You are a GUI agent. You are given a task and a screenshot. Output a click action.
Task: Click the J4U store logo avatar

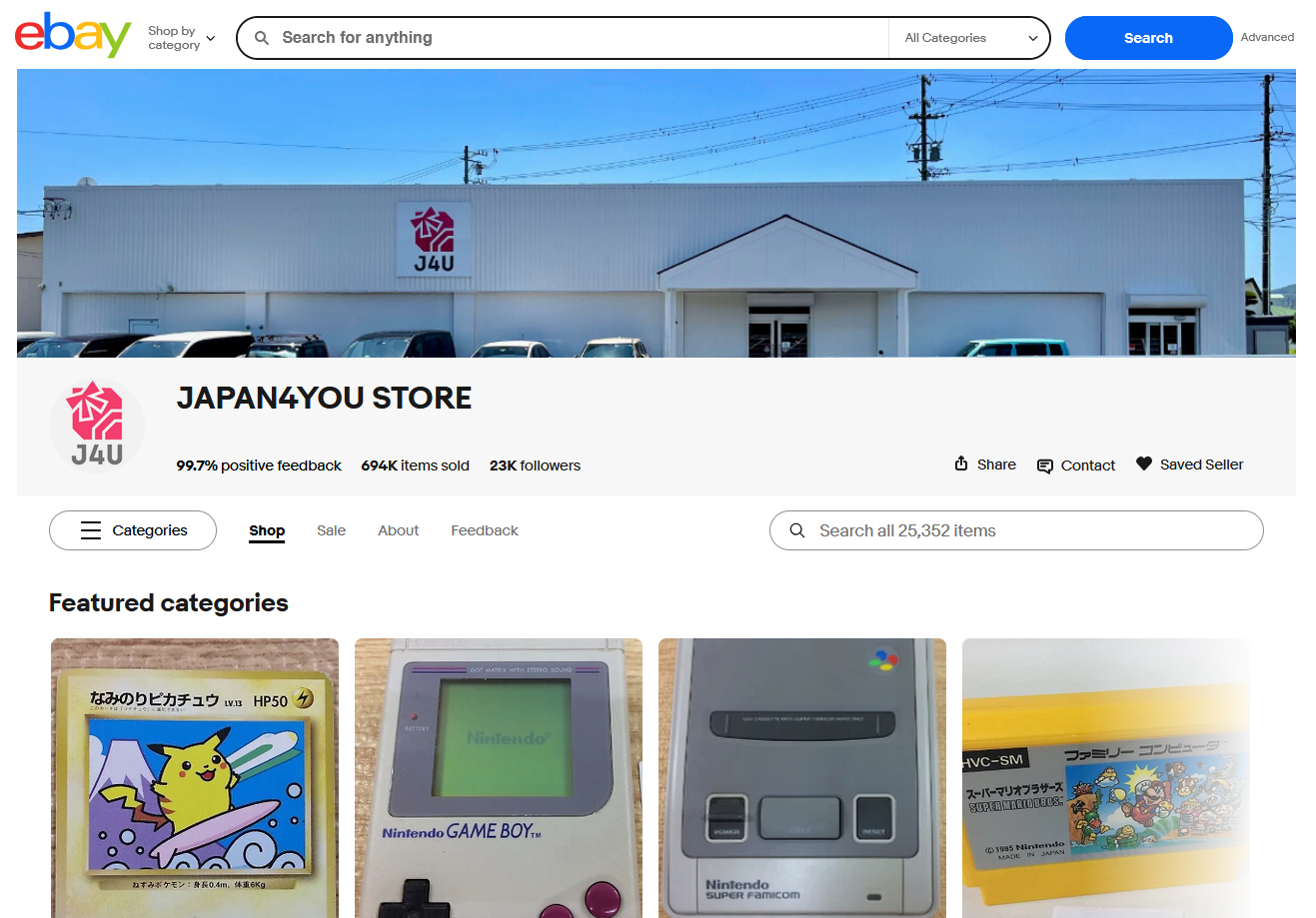[x=97, y=426]
